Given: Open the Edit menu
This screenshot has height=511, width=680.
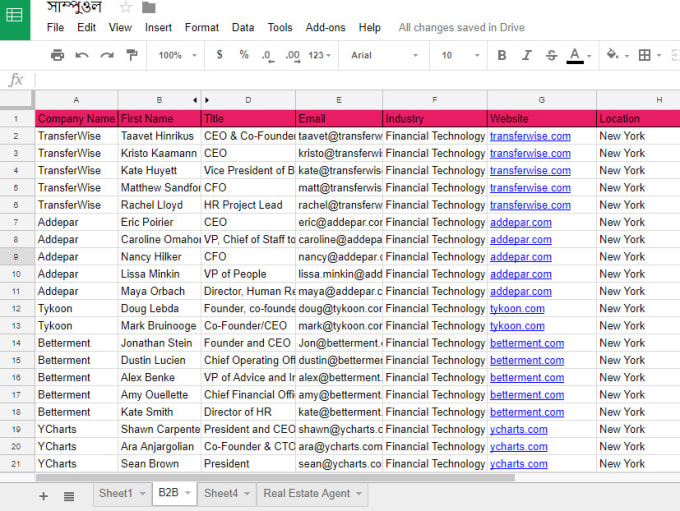Looking at the screenshot, I should point(86,27).
